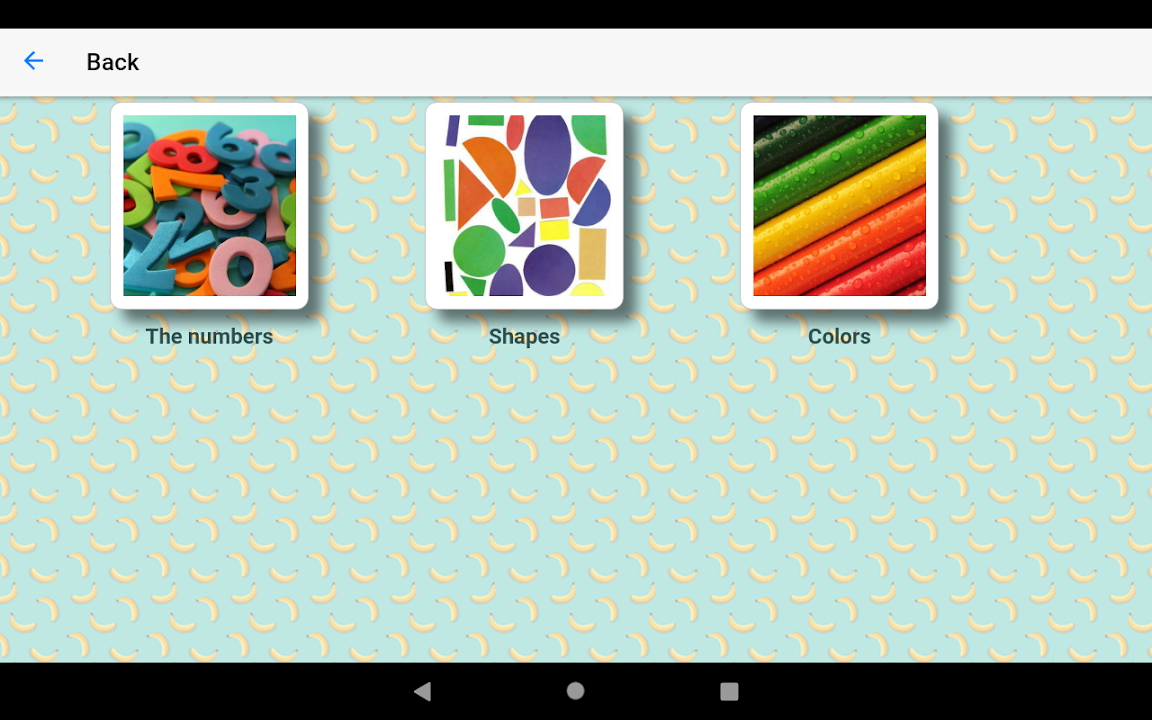
Task: Click the pink zero in numbers image
Action: point(239,266)
